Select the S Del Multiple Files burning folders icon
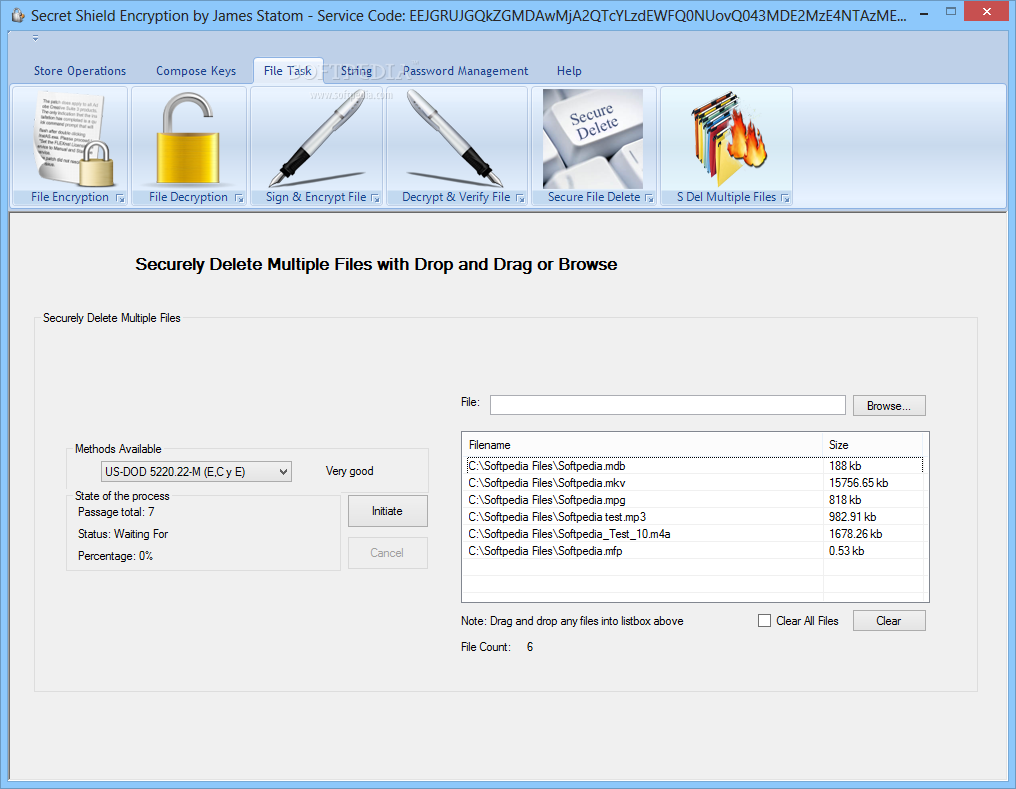This screenshot has height=789, width=1016. (x=729, y=139)
